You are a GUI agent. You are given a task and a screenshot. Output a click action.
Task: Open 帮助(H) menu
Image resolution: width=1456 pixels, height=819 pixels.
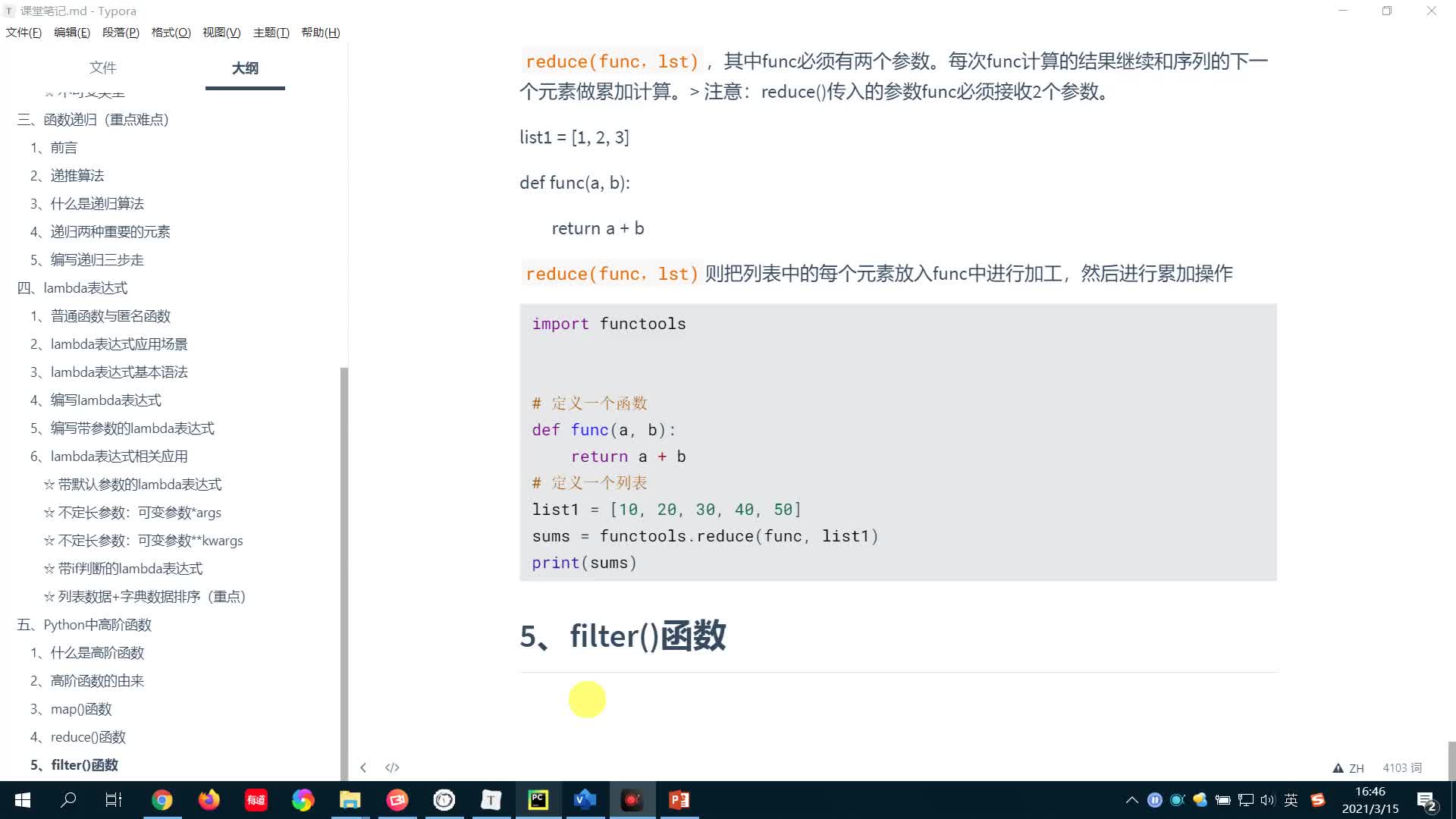(321, 33)
